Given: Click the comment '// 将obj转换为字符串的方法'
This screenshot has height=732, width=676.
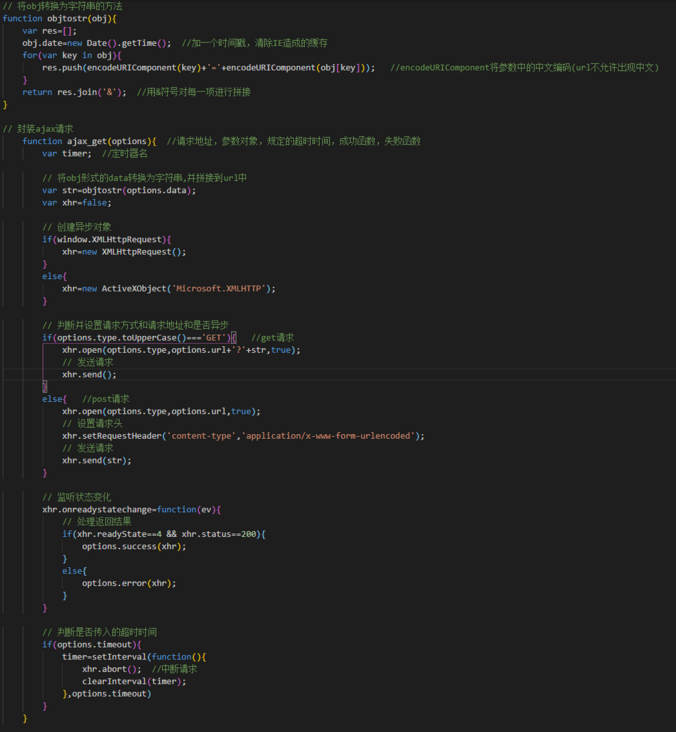Looking at the screenshot, I should [63, 6].
